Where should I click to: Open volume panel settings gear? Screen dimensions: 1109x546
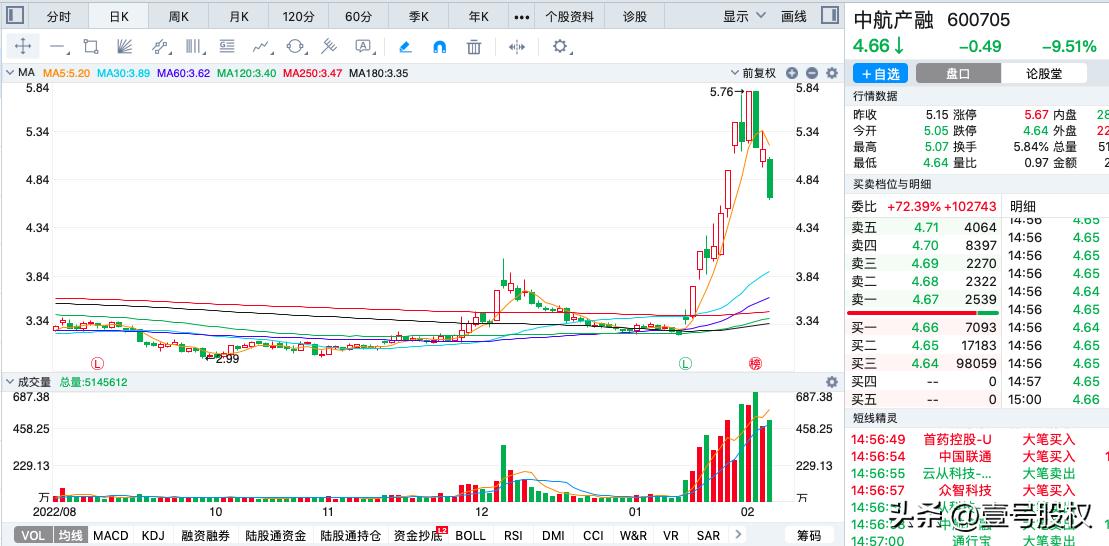coord(832,382)
